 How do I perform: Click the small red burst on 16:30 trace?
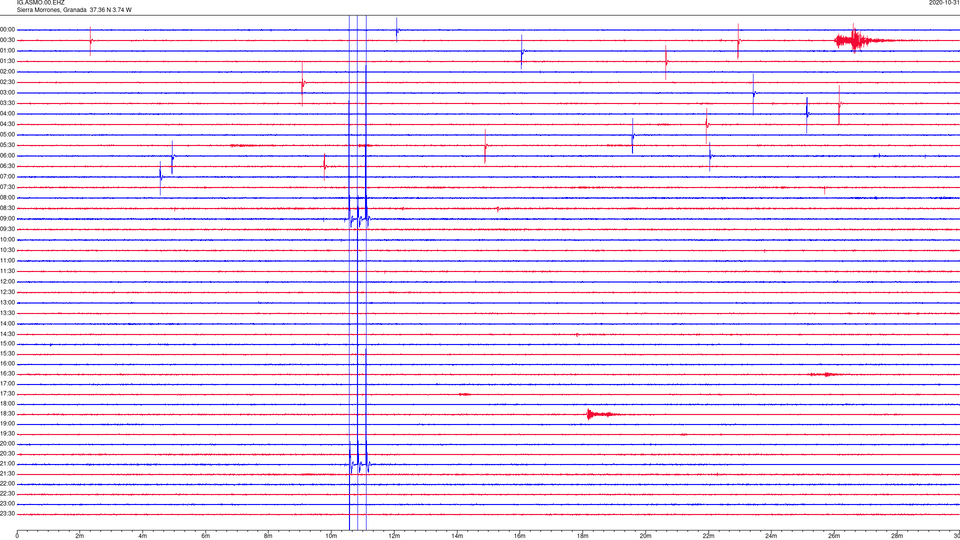click(825, 374)
